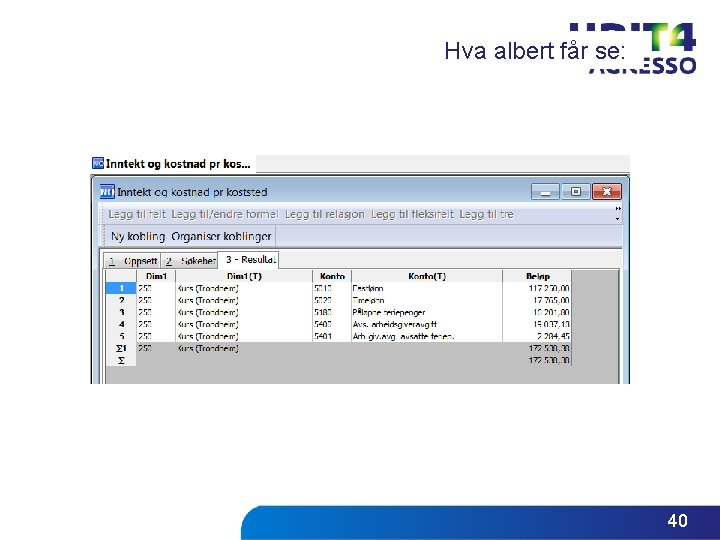Click 'Legg til/endre formel' toolbar item
This screenshot has height=540, width=720.
[225, 214]
